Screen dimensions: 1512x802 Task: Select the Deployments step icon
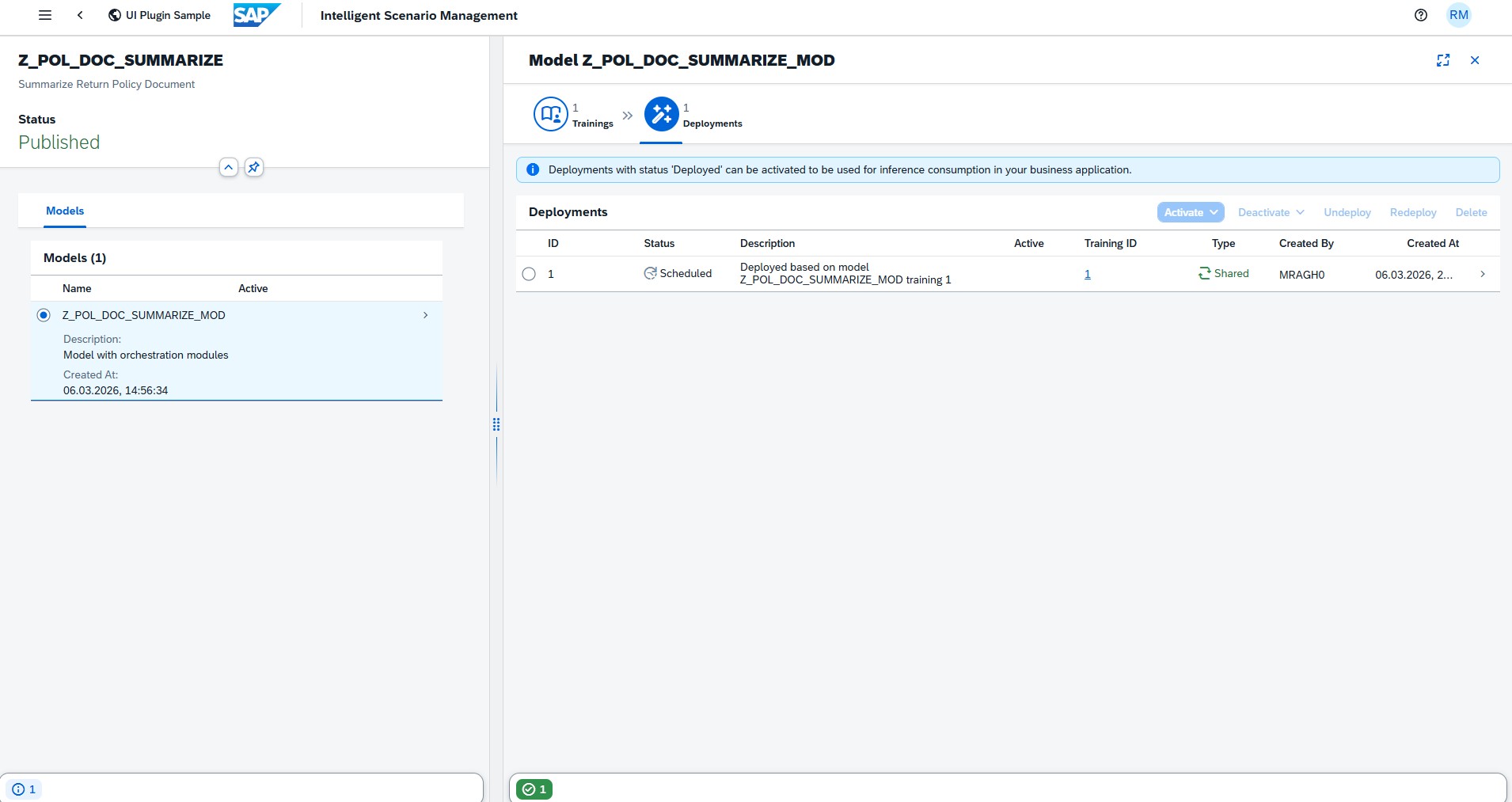662,115
